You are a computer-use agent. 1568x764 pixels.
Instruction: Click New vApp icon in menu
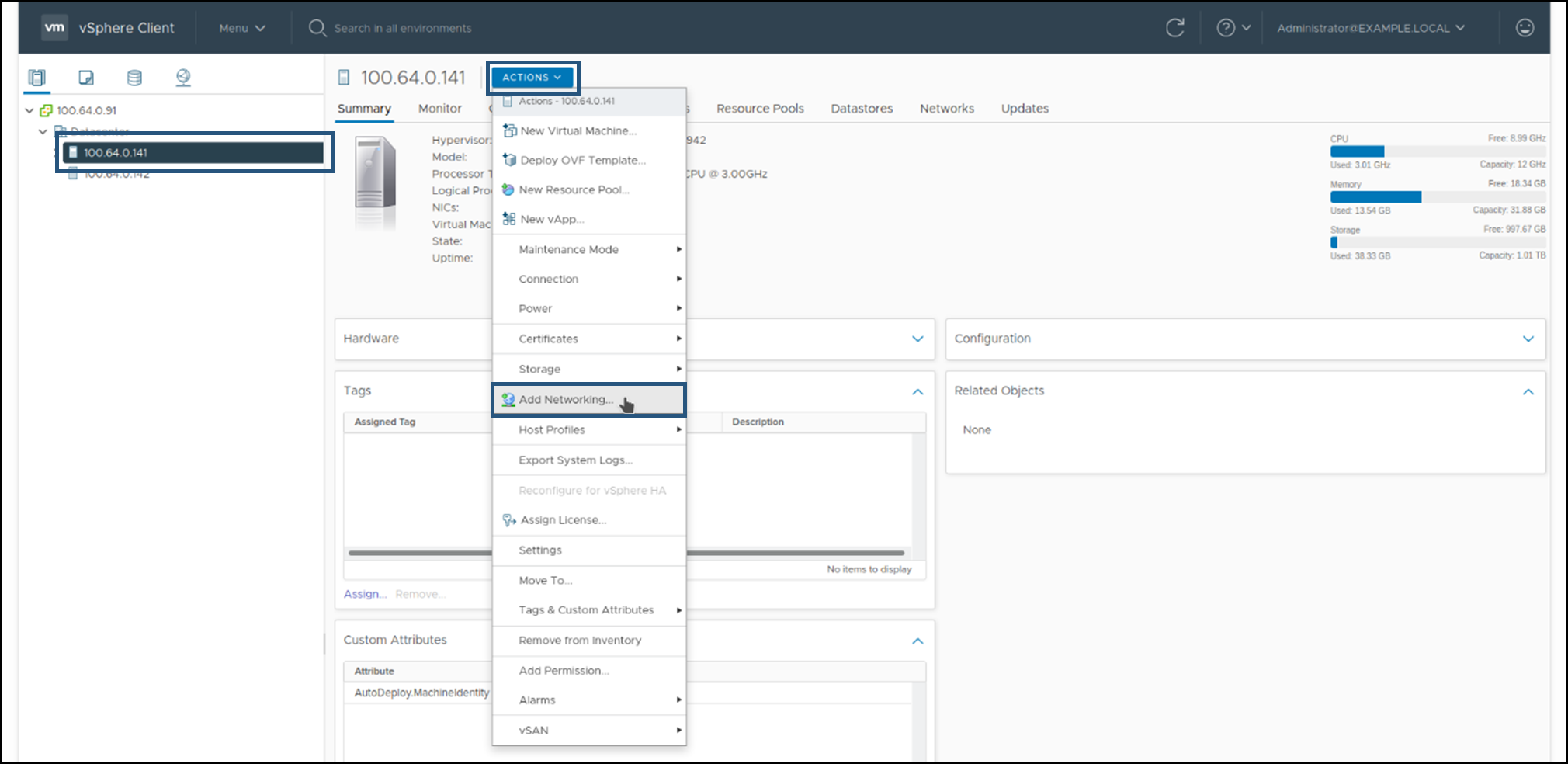pyautogui.click(x=509, y=219)
